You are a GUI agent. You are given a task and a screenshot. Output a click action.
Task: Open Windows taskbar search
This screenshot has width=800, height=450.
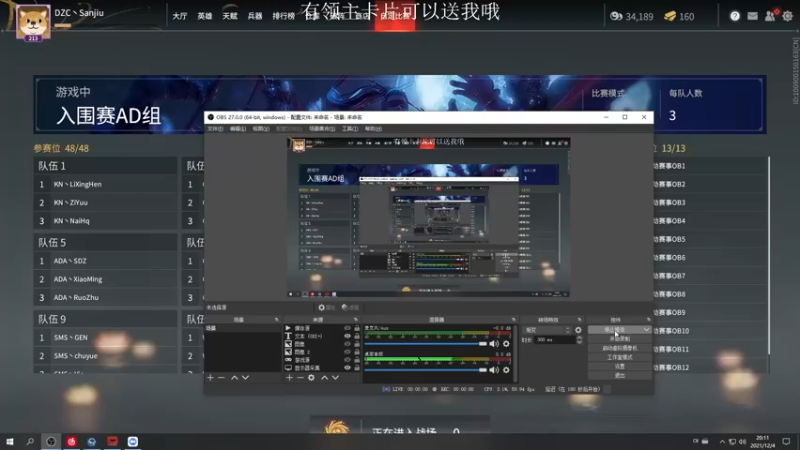30,441
